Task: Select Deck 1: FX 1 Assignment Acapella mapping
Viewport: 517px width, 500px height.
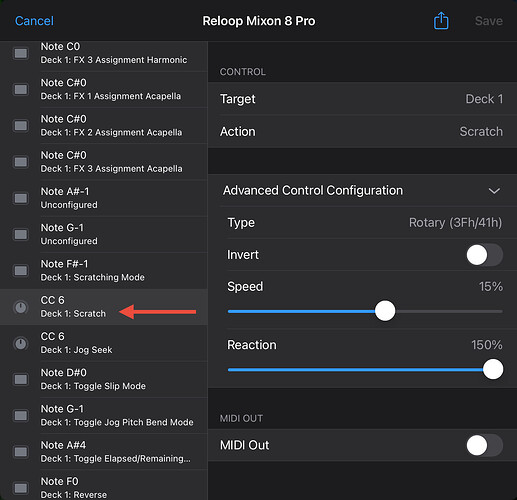Action: point(104,89)
